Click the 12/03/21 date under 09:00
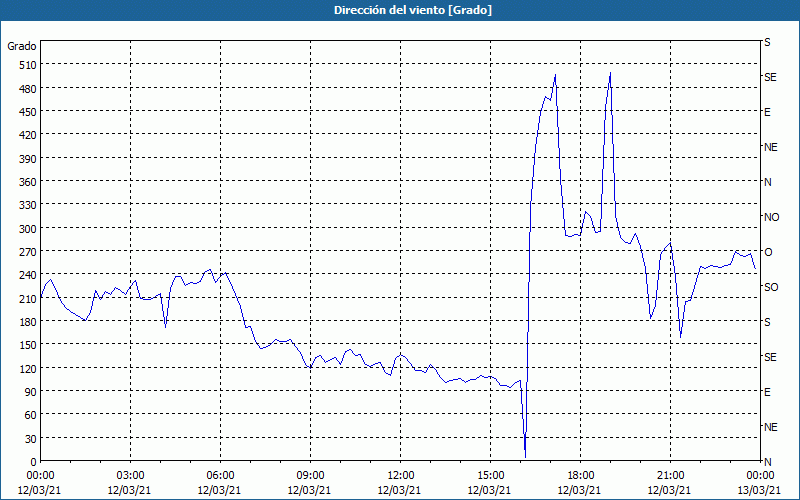The height and width of the screenshot is (500, 800). [310, 490]
